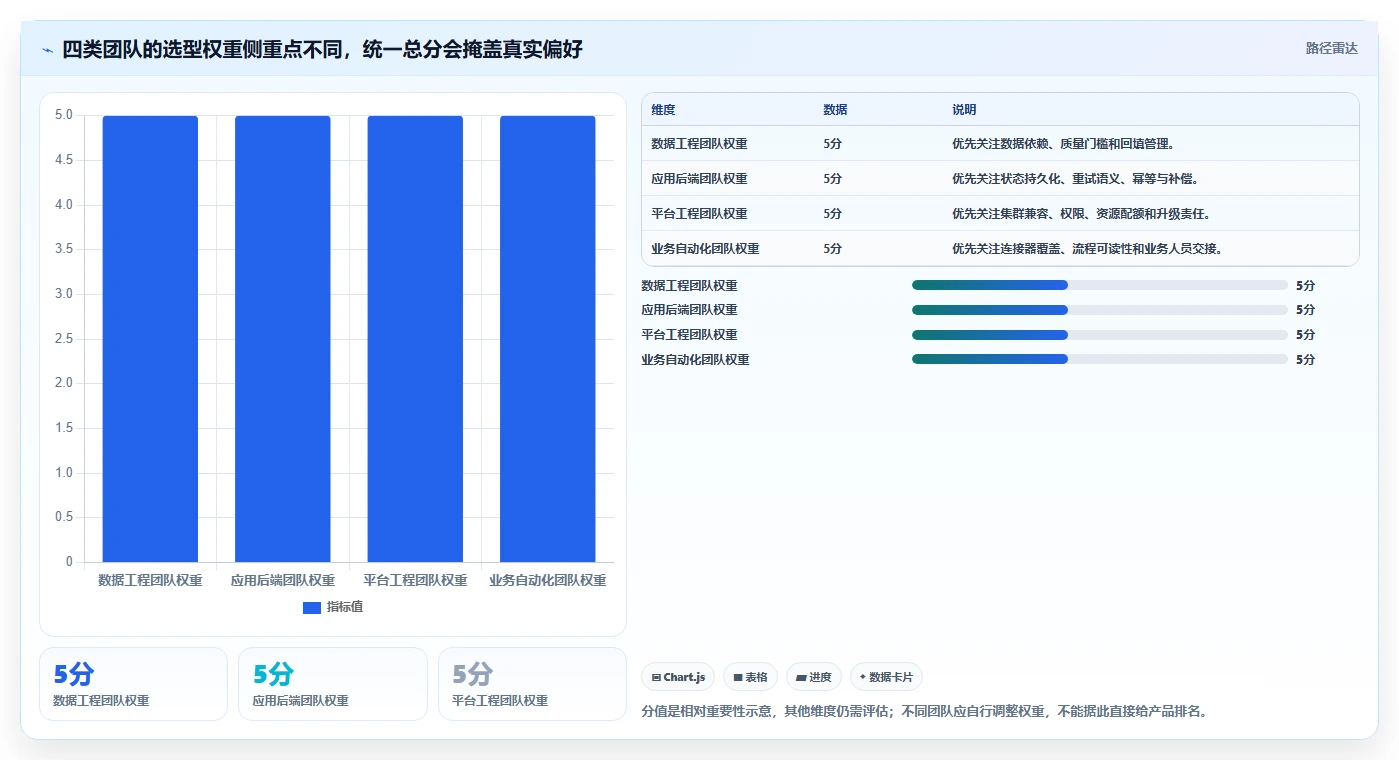
Task: Click the 数据工程团队权重 progress bar
Action: click(x=1100, y=285)
